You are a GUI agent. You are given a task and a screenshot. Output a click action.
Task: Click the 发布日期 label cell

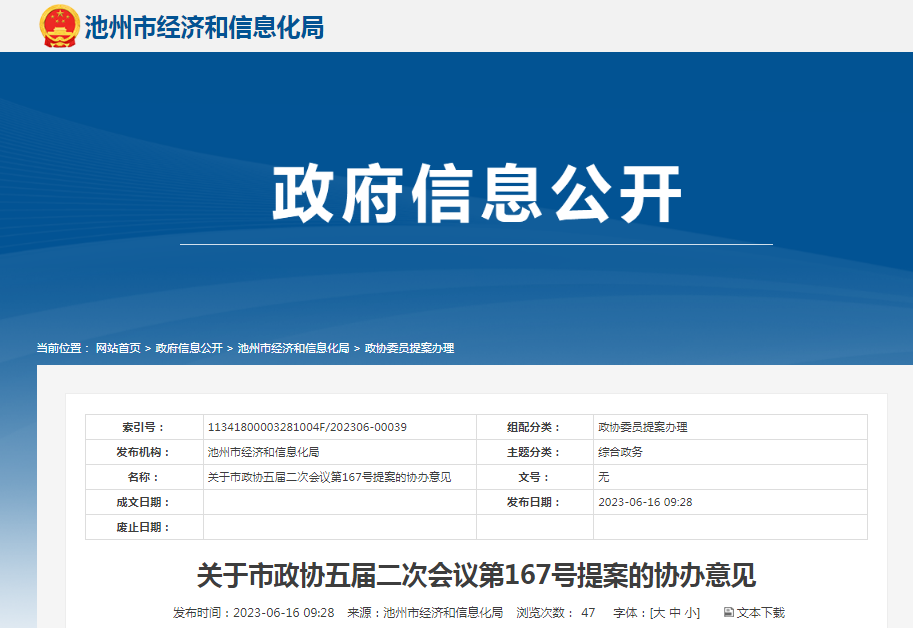click(535, 502)
